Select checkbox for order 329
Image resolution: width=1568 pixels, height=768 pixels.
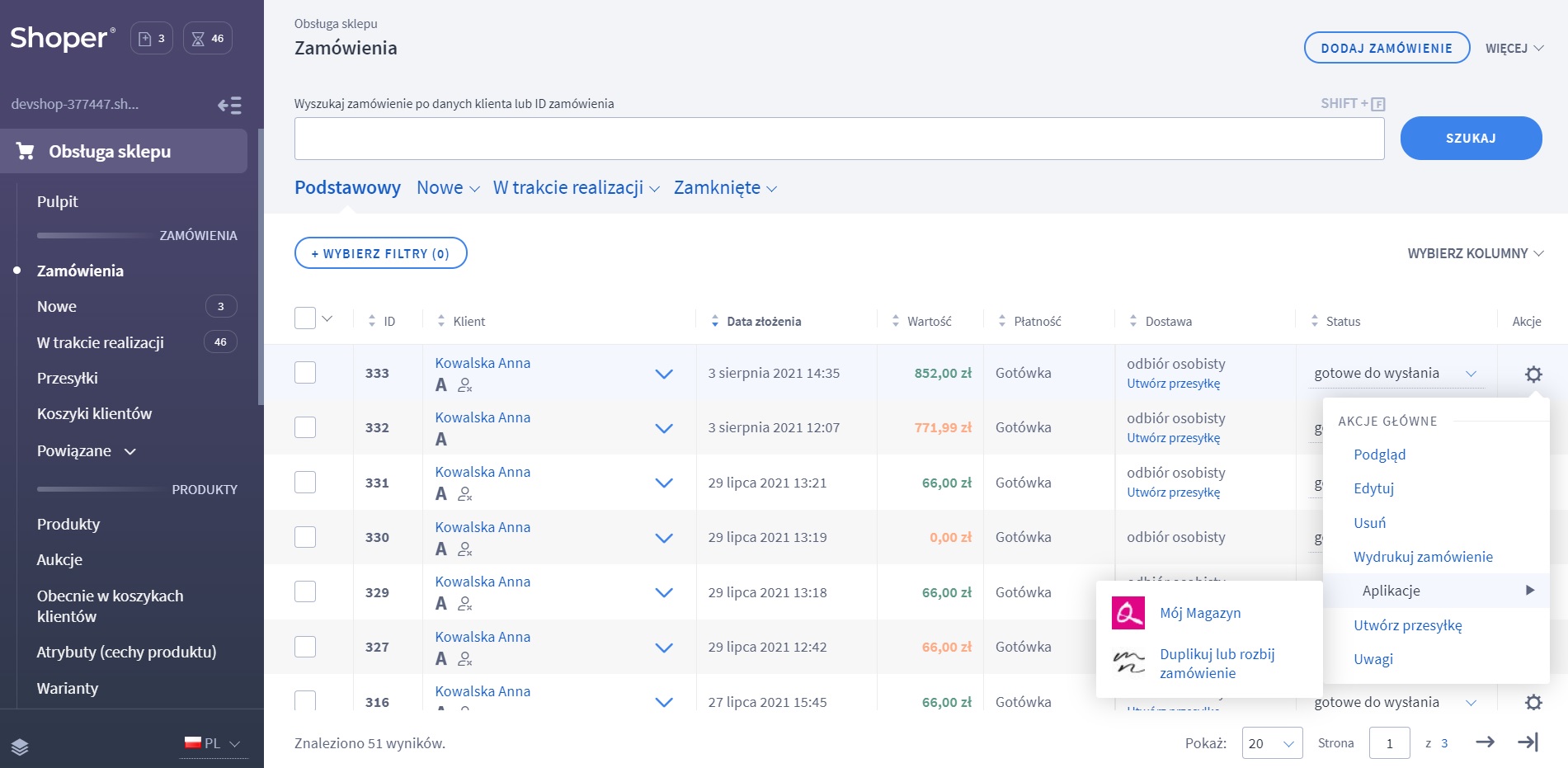tap(305, 591)
